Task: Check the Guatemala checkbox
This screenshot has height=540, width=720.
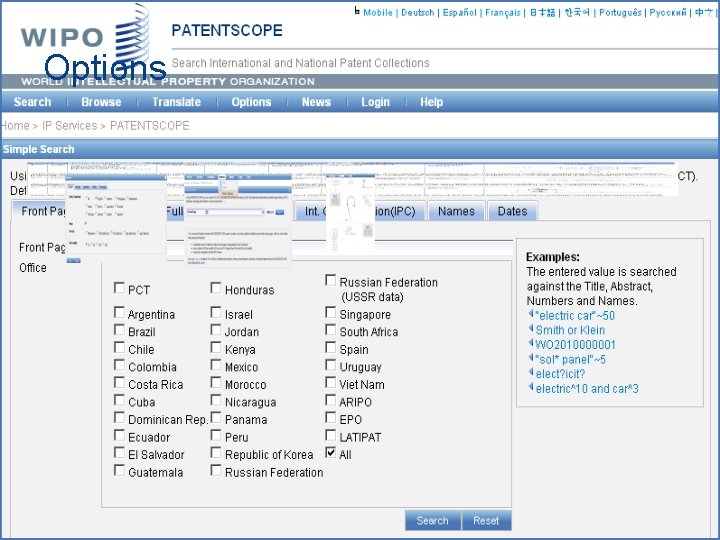Action: coord(119,470)
